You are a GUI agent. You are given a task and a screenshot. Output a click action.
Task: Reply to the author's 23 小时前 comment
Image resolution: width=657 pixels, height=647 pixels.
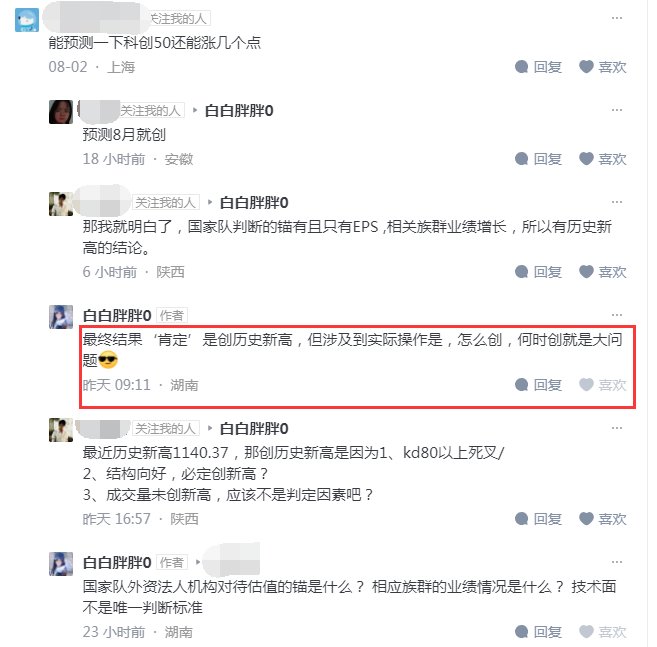pyautogui.click(x=538, y=631)
